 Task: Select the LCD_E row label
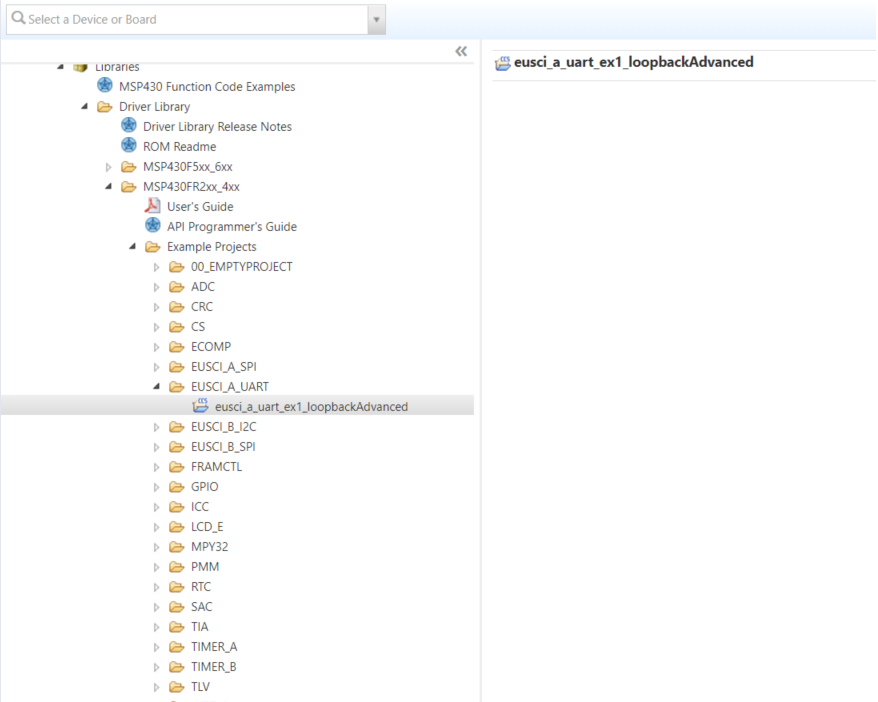[207, 527]
